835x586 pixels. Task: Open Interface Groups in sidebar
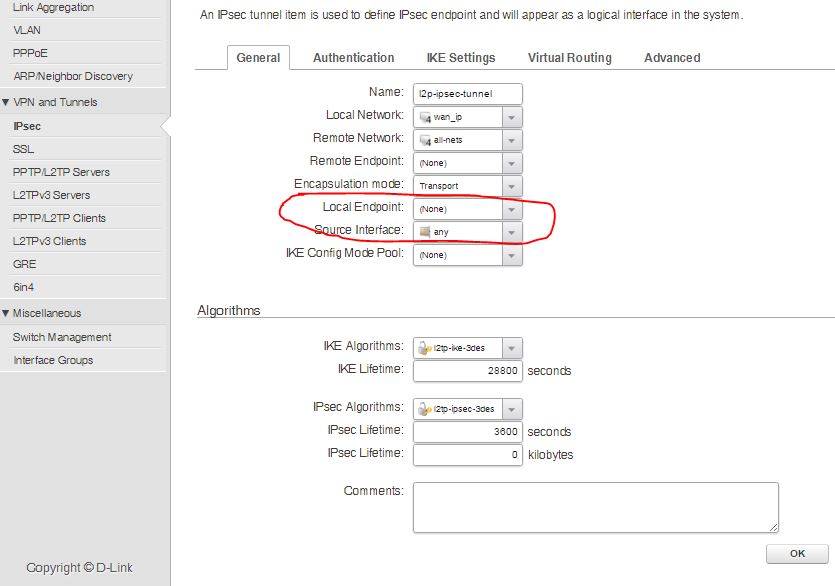pos(53,360)
